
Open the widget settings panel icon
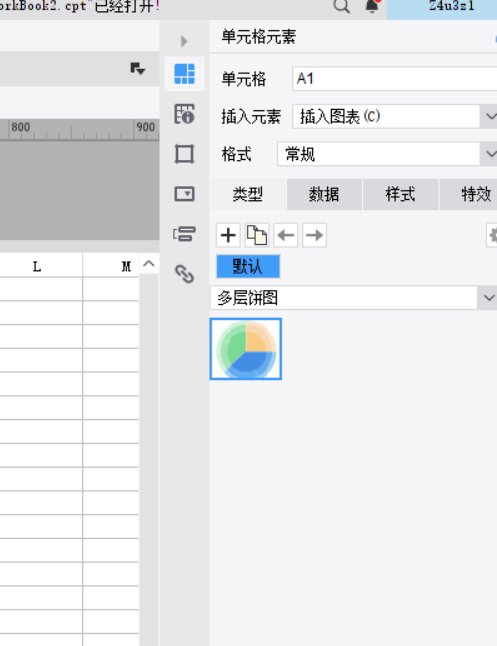(184, 194)
